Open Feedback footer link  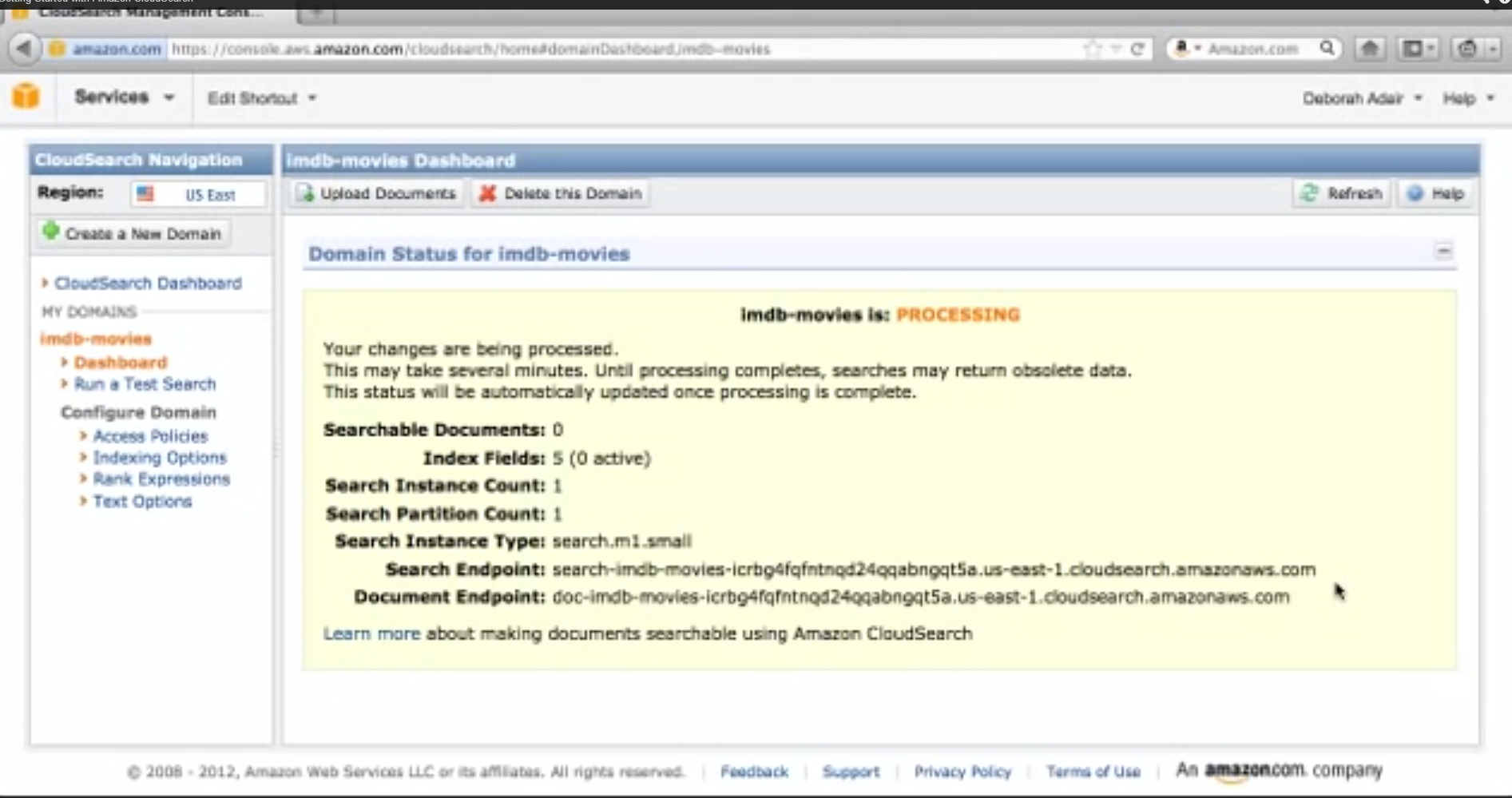pyautogui.click(x=754, y=772)
